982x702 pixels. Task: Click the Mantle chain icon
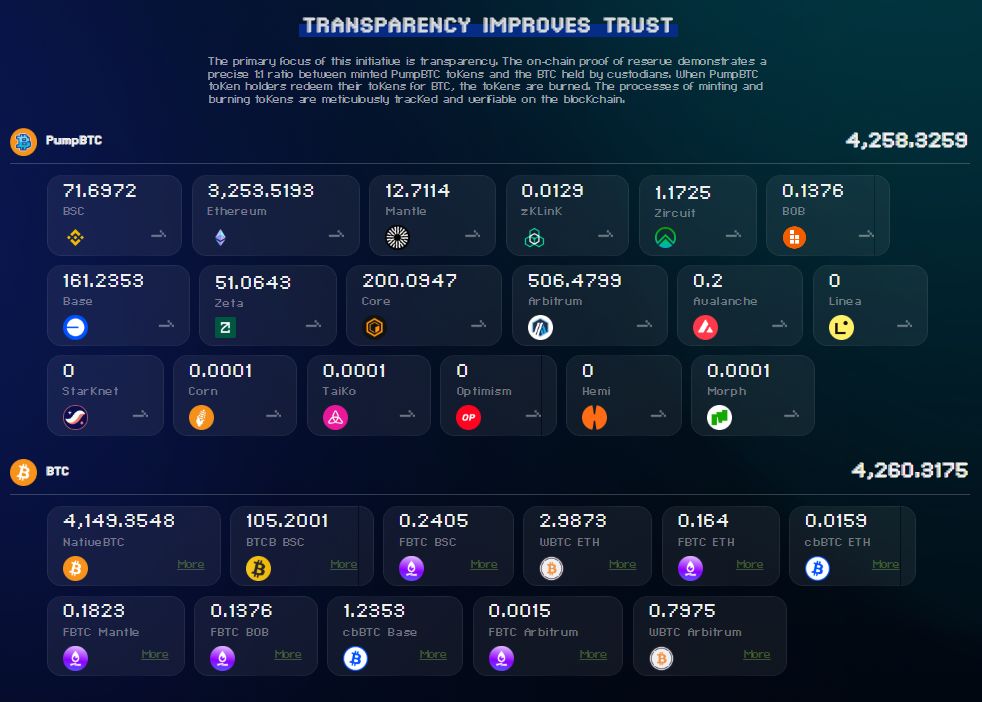(x=397, y=237)
